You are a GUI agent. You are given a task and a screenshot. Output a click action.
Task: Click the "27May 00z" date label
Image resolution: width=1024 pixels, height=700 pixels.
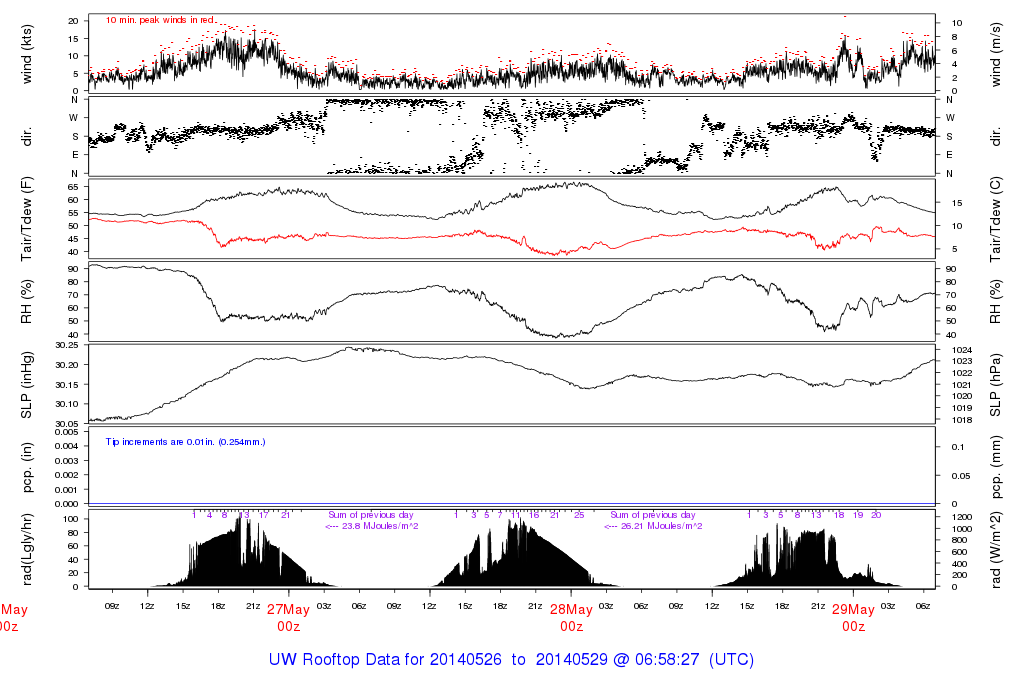click(x=288, y=618)
